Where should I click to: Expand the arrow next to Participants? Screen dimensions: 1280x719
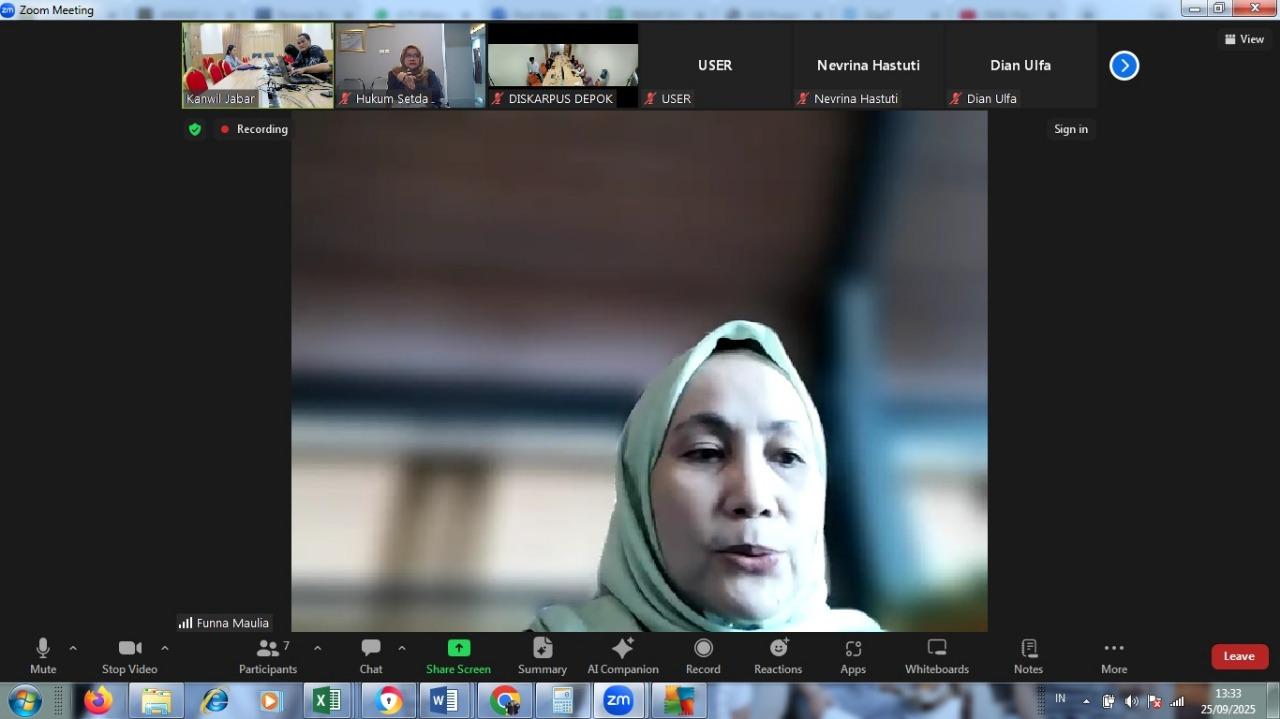point(317,648)
